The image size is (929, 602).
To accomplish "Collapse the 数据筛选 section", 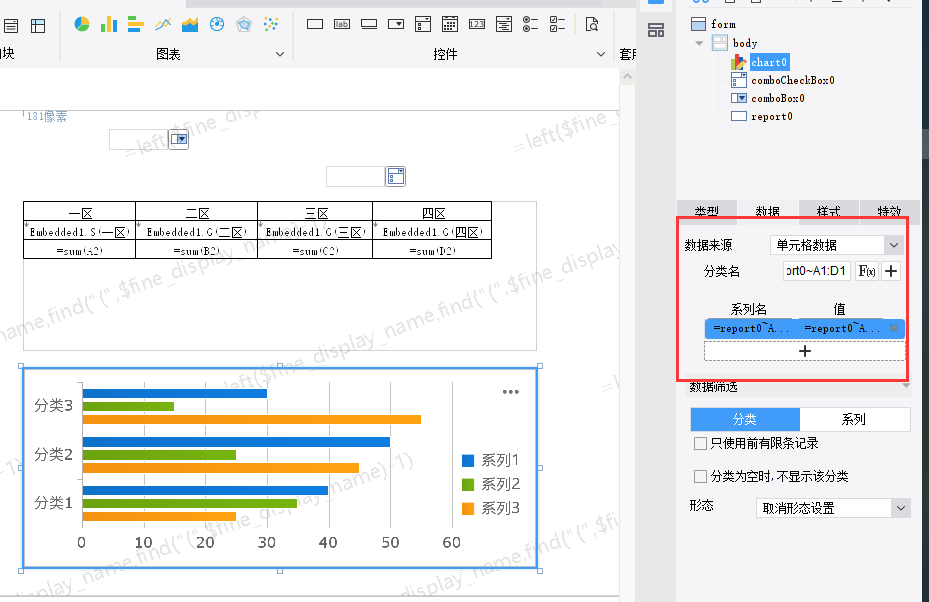I will (x=906, y=386).
